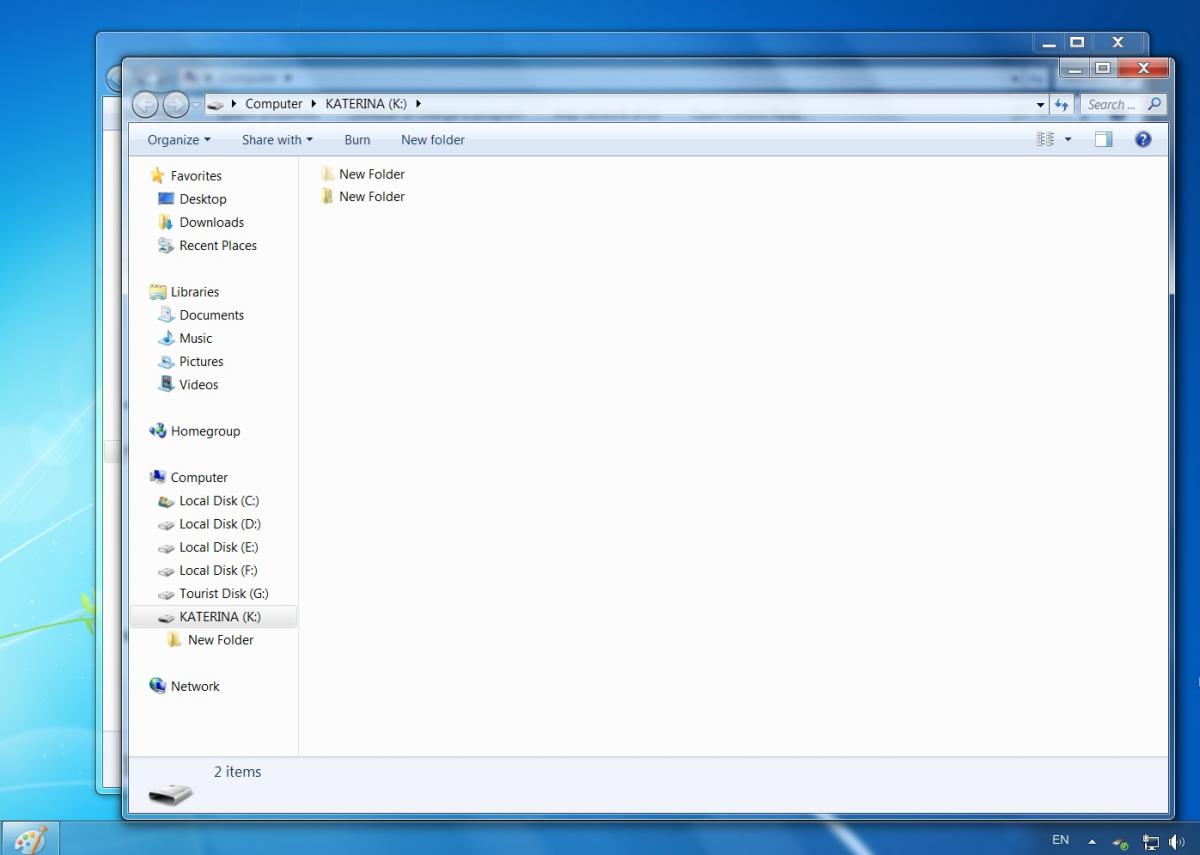1200x855 pixels.
Task: Open the address bar previous locations dropdown
Action: 1041,104
